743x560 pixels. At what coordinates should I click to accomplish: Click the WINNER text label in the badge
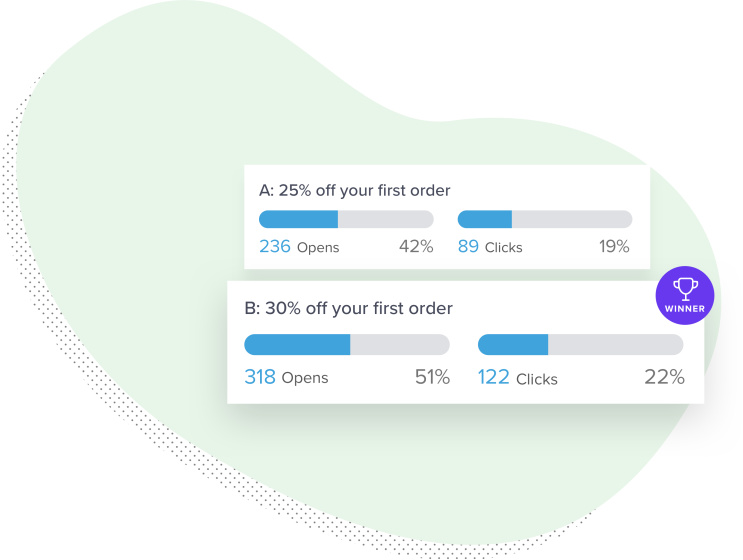[x=685, y=308]
